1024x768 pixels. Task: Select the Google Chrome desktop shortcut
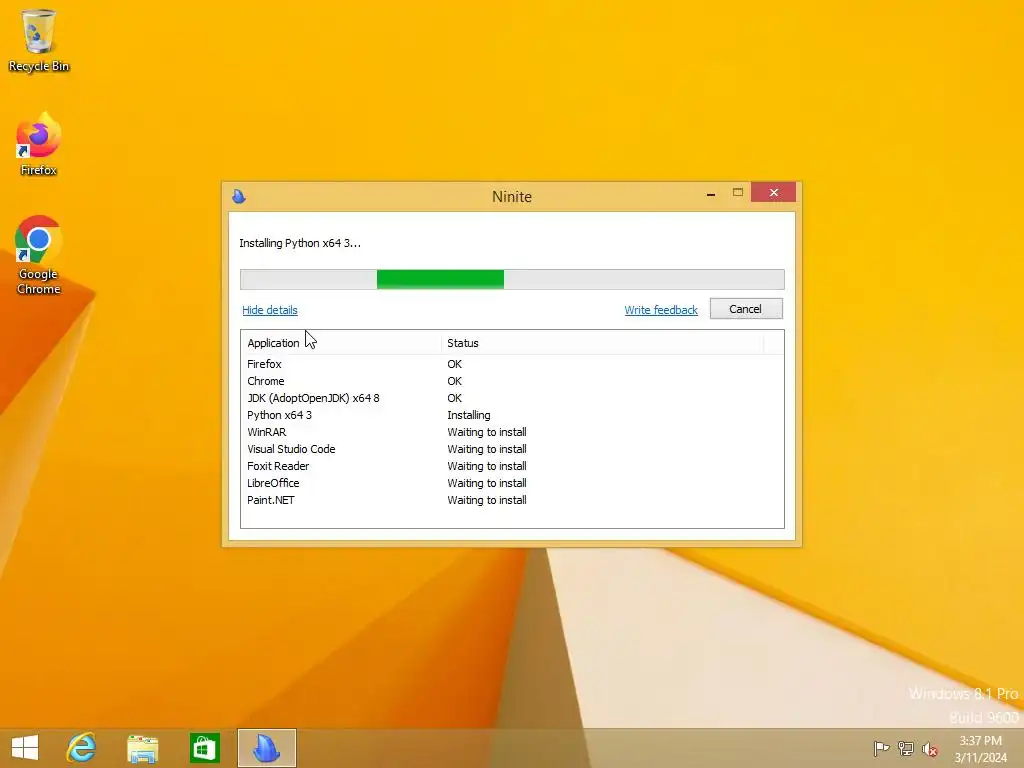39,255
